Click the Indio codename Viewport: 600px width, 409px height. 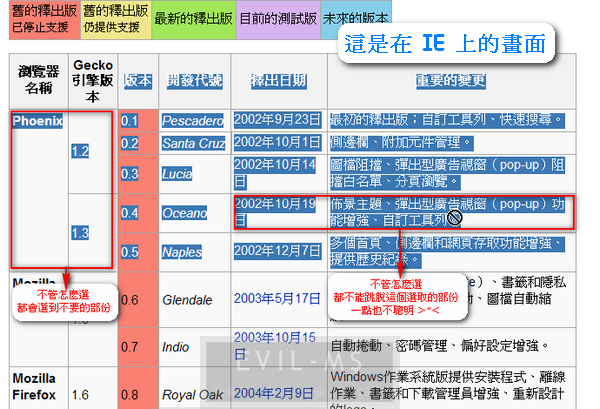(x=176, y=347)
